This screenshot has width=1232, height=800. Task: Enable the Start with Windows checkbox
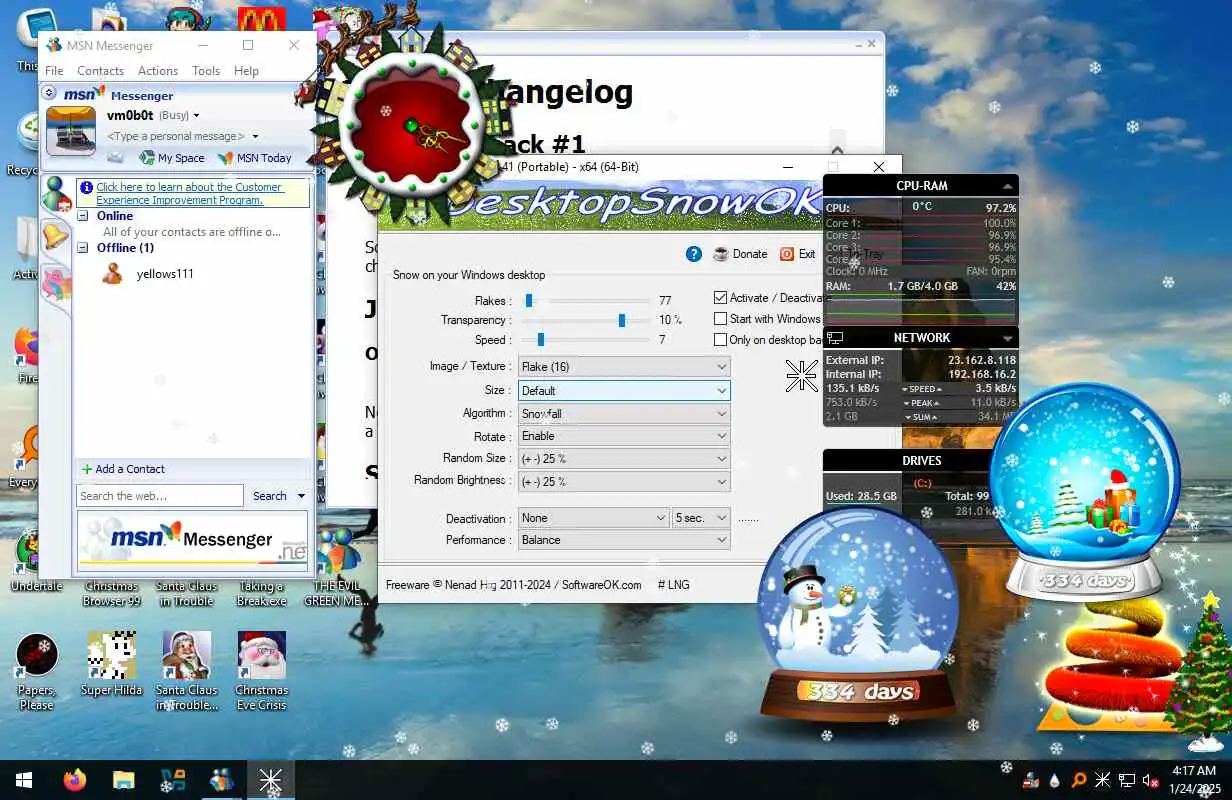click(720, 319)
